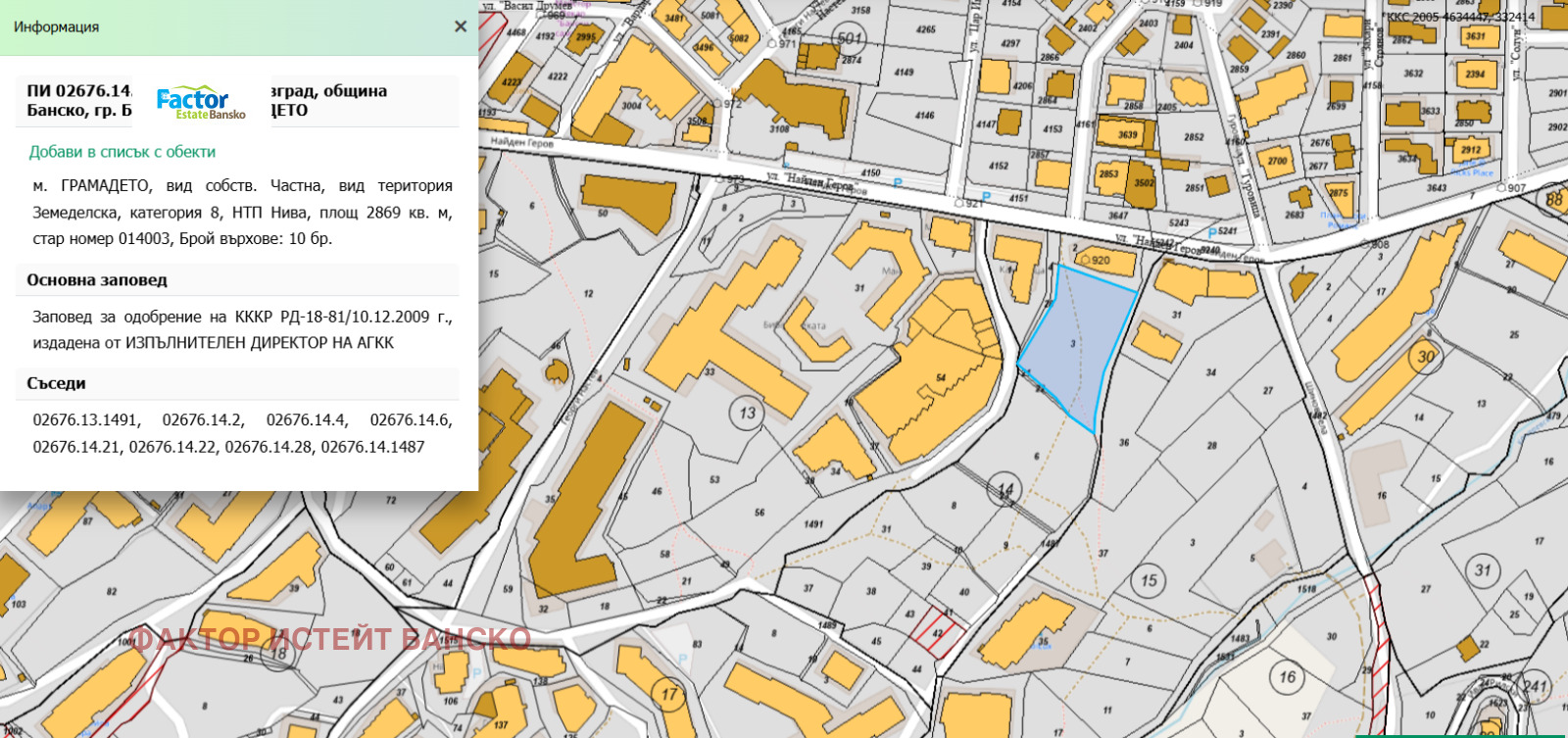Image resolution: width=1568 pixels, height=738 pixels.
Task: Click the circled block number 501
Action: click(x=850, y=39)
